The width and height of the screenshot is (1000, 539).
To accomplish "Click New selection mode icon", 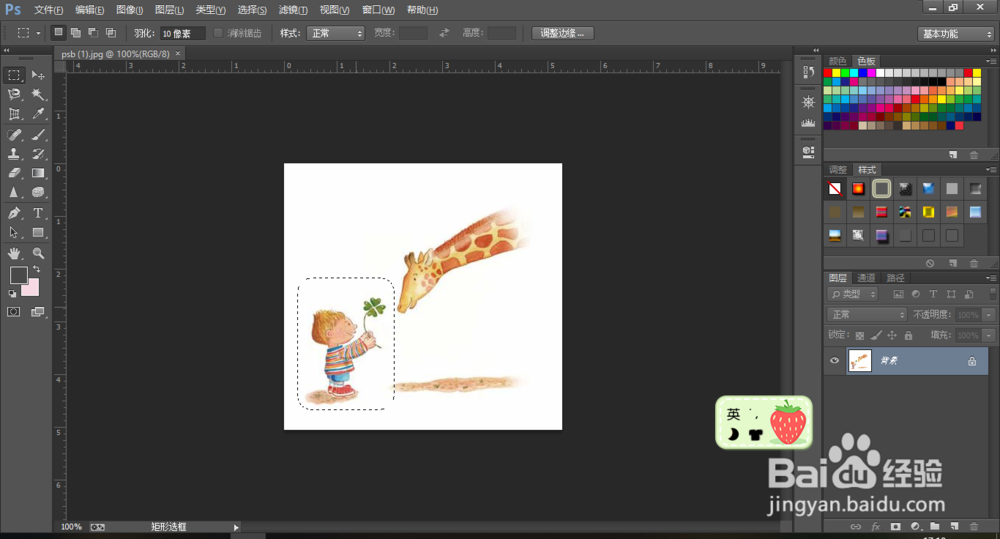I will click(59, 33).
